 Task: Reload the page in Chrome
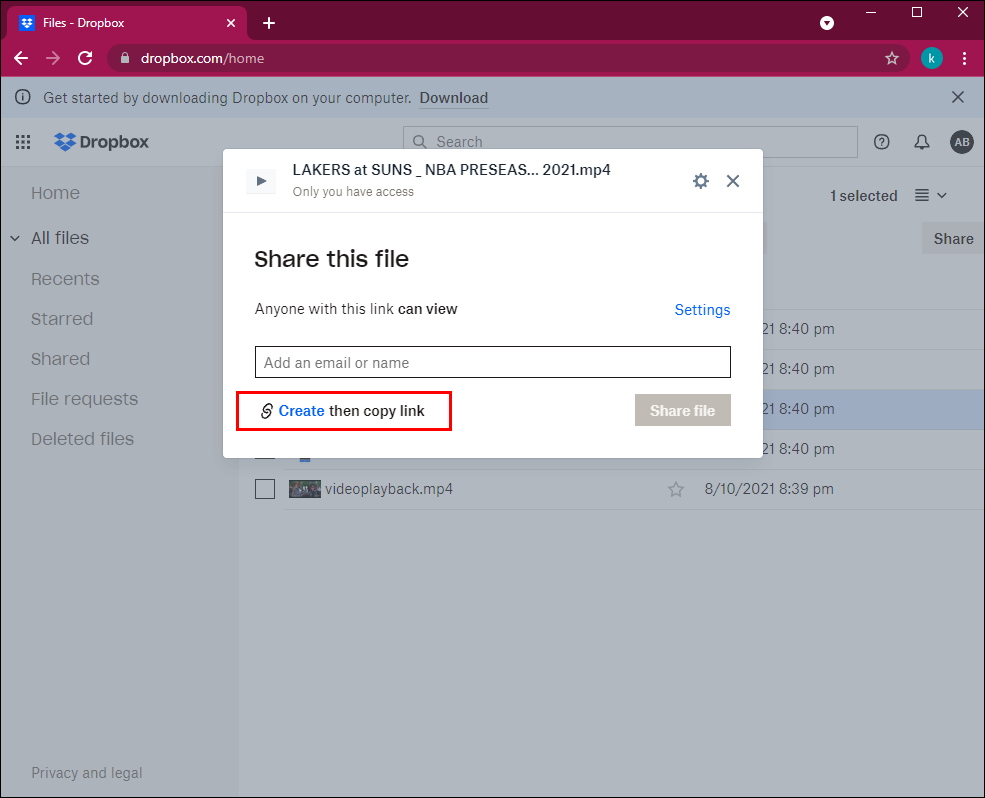pos(85,58)
